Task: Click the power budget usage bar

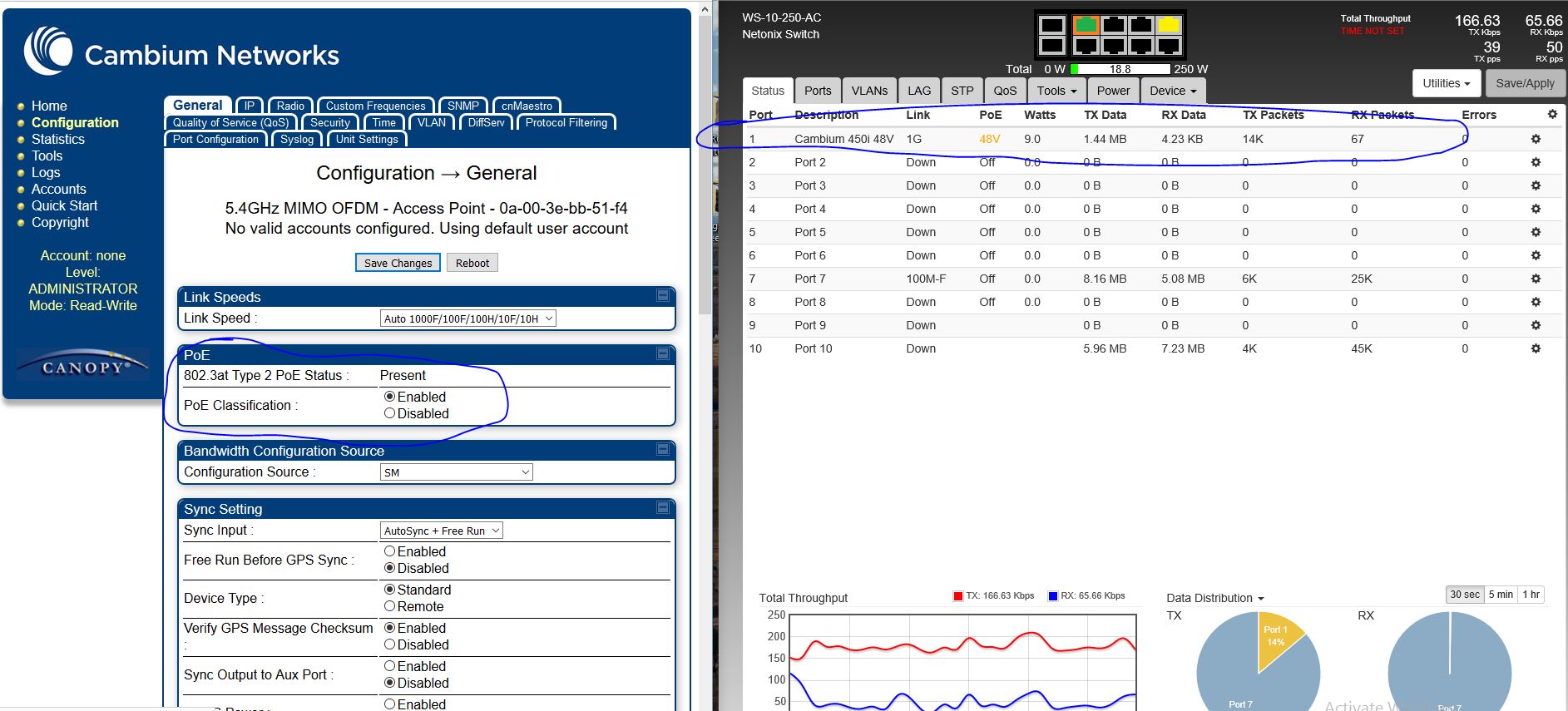Action: 1120,69
